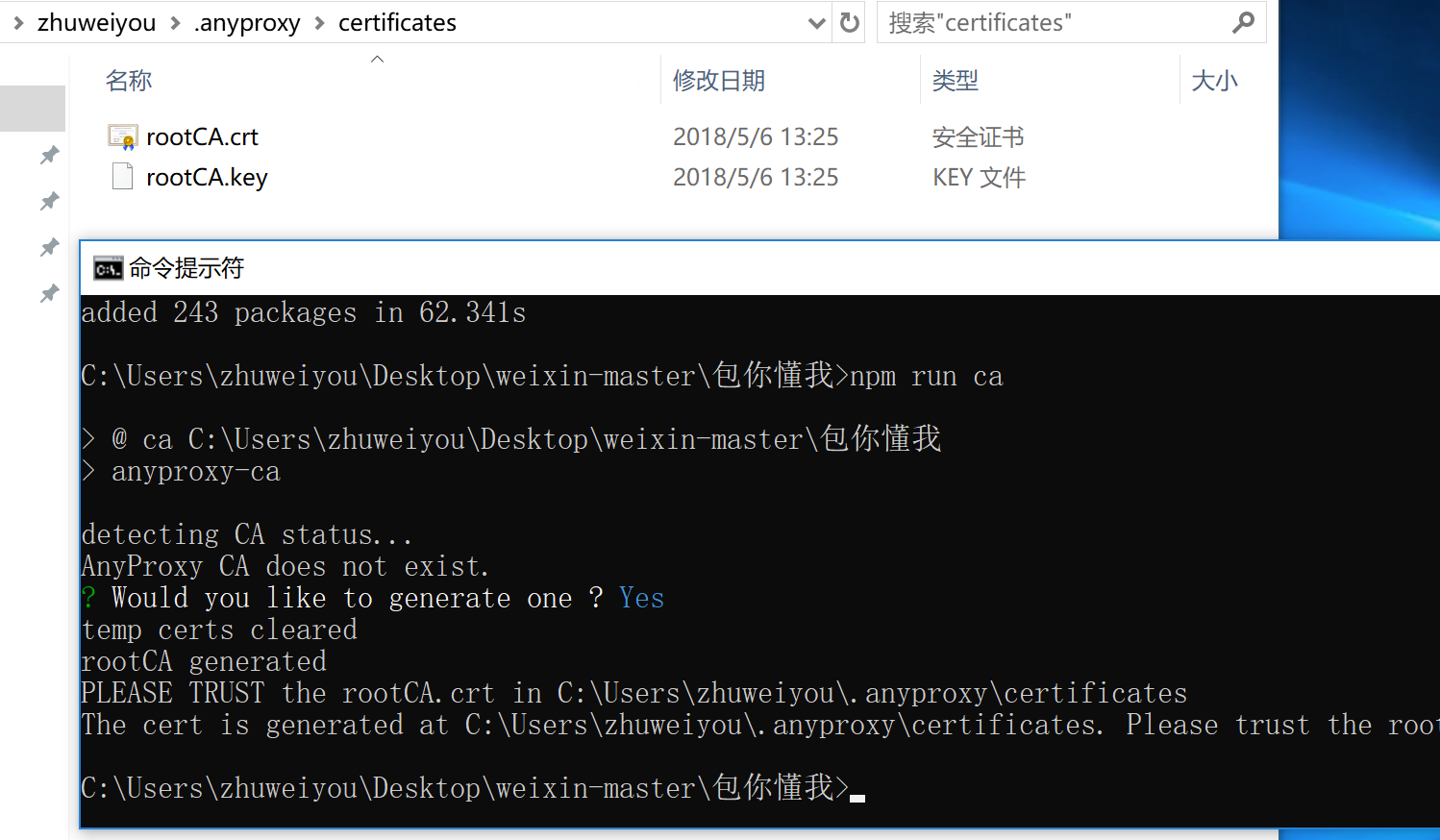
Task: Go to .anyproxy folder in breadcrumb
Action: coord(247,23)
